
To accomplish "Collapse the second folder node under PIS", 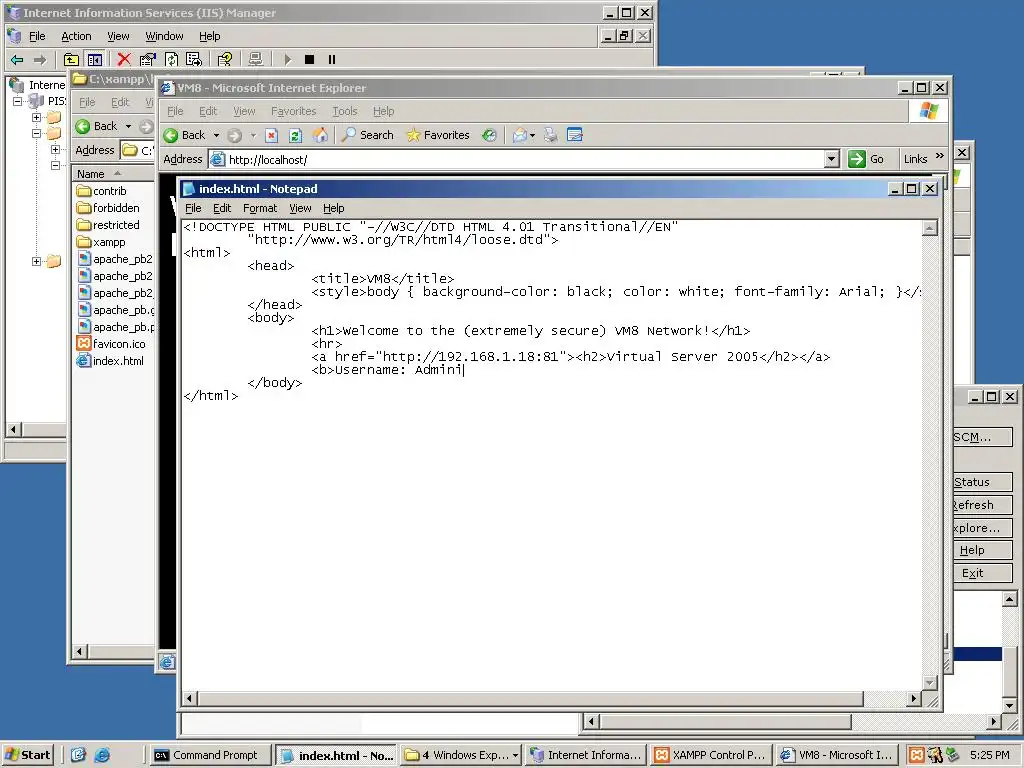I will coord(37,133).
